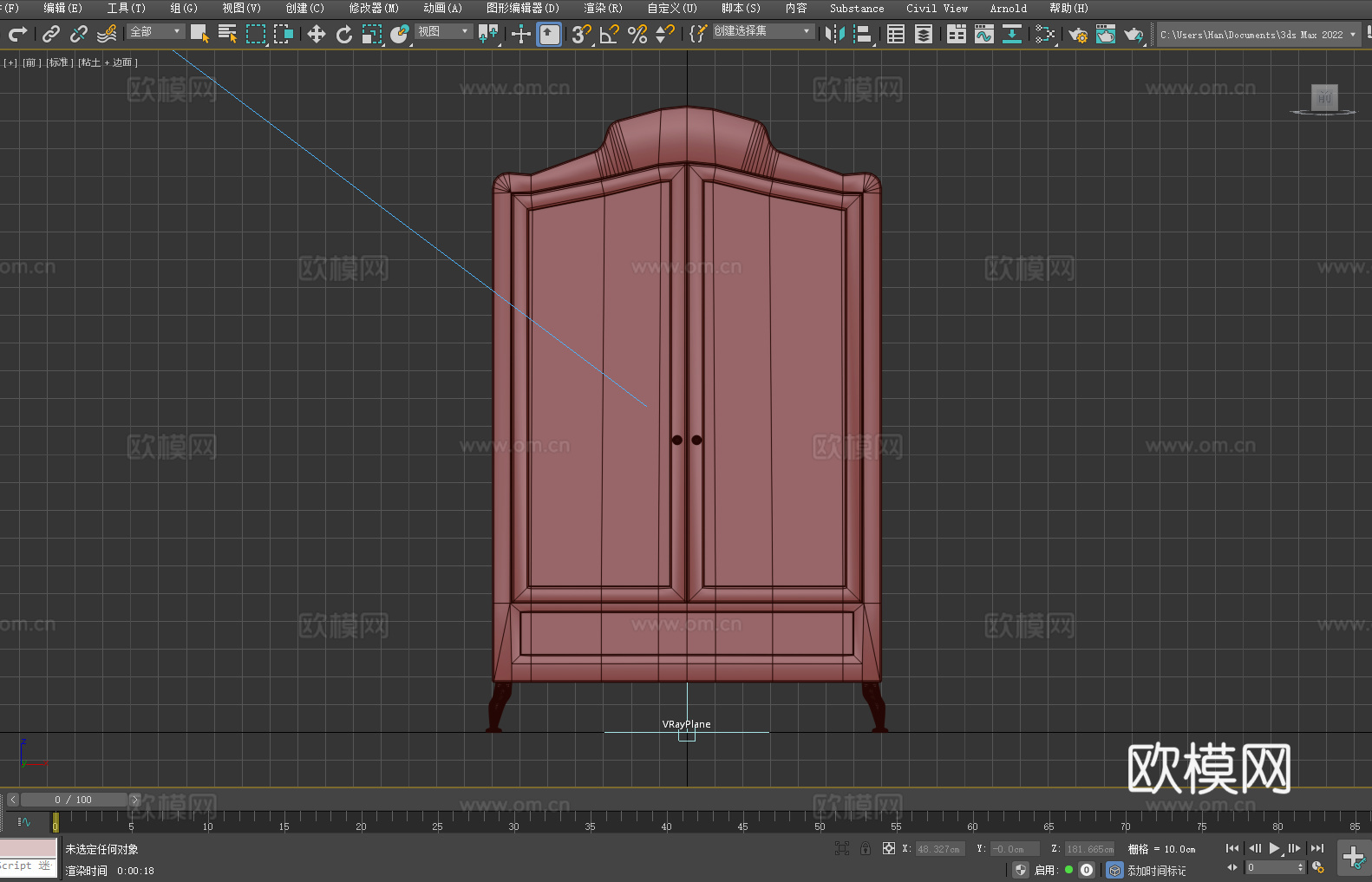This screenshot has width=1372, height=882.
Task: Open Schematic View icon with download arrow
Action: pos(1011,34)
